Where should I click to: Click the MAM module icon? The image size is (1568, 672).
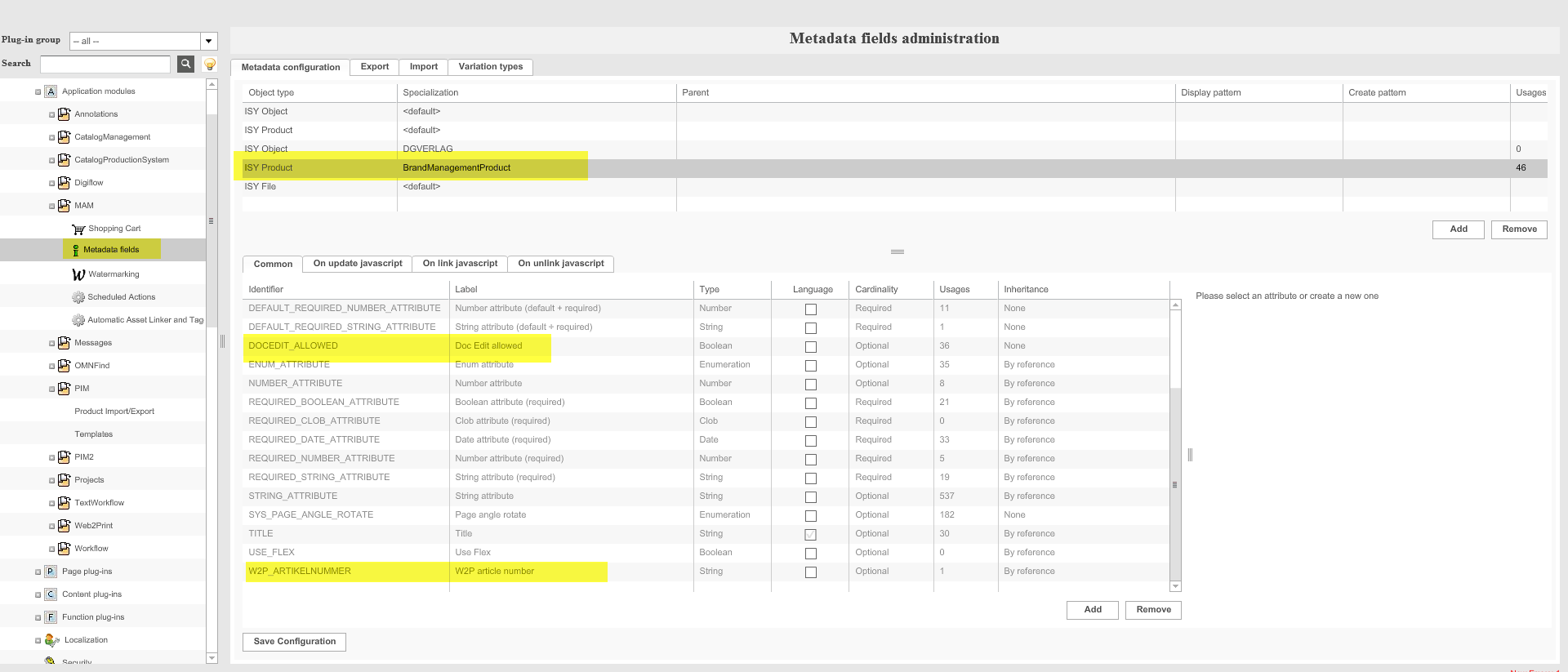click(x=64, y=206)
